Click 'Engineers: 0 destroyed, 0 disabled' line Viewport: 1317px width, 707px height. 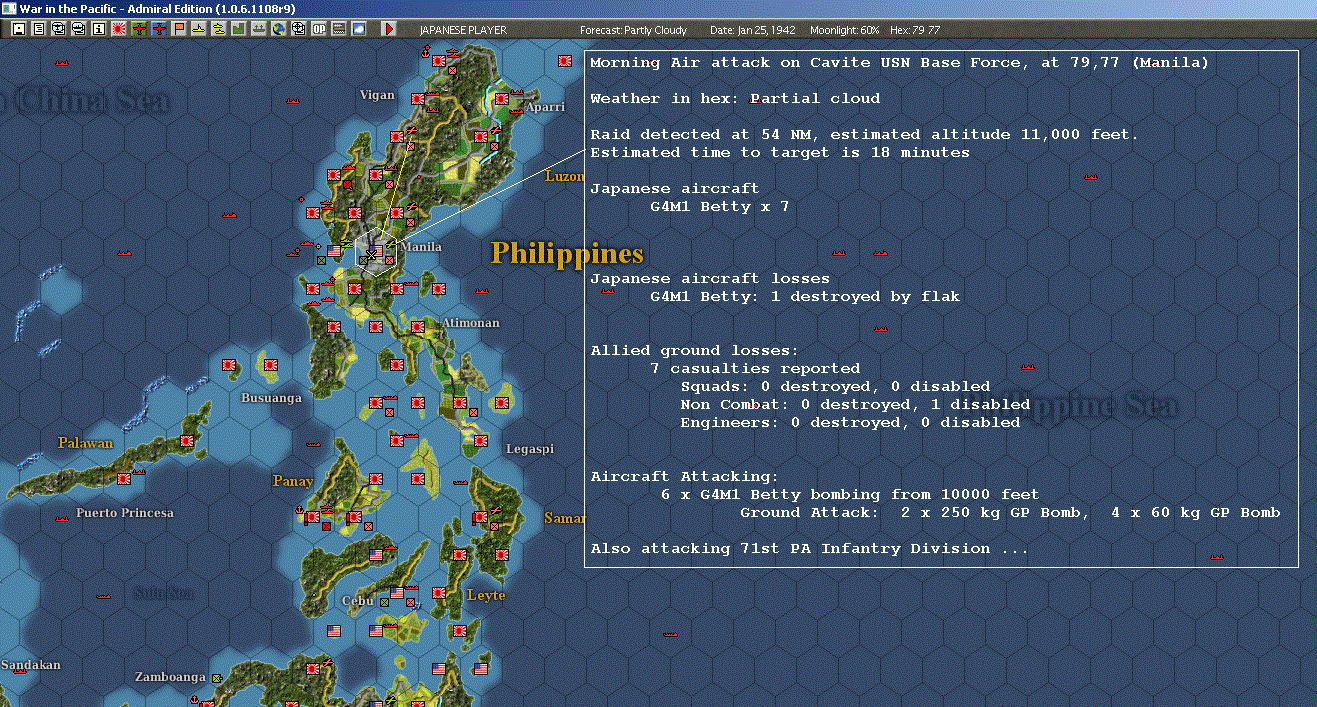point(850,423)
